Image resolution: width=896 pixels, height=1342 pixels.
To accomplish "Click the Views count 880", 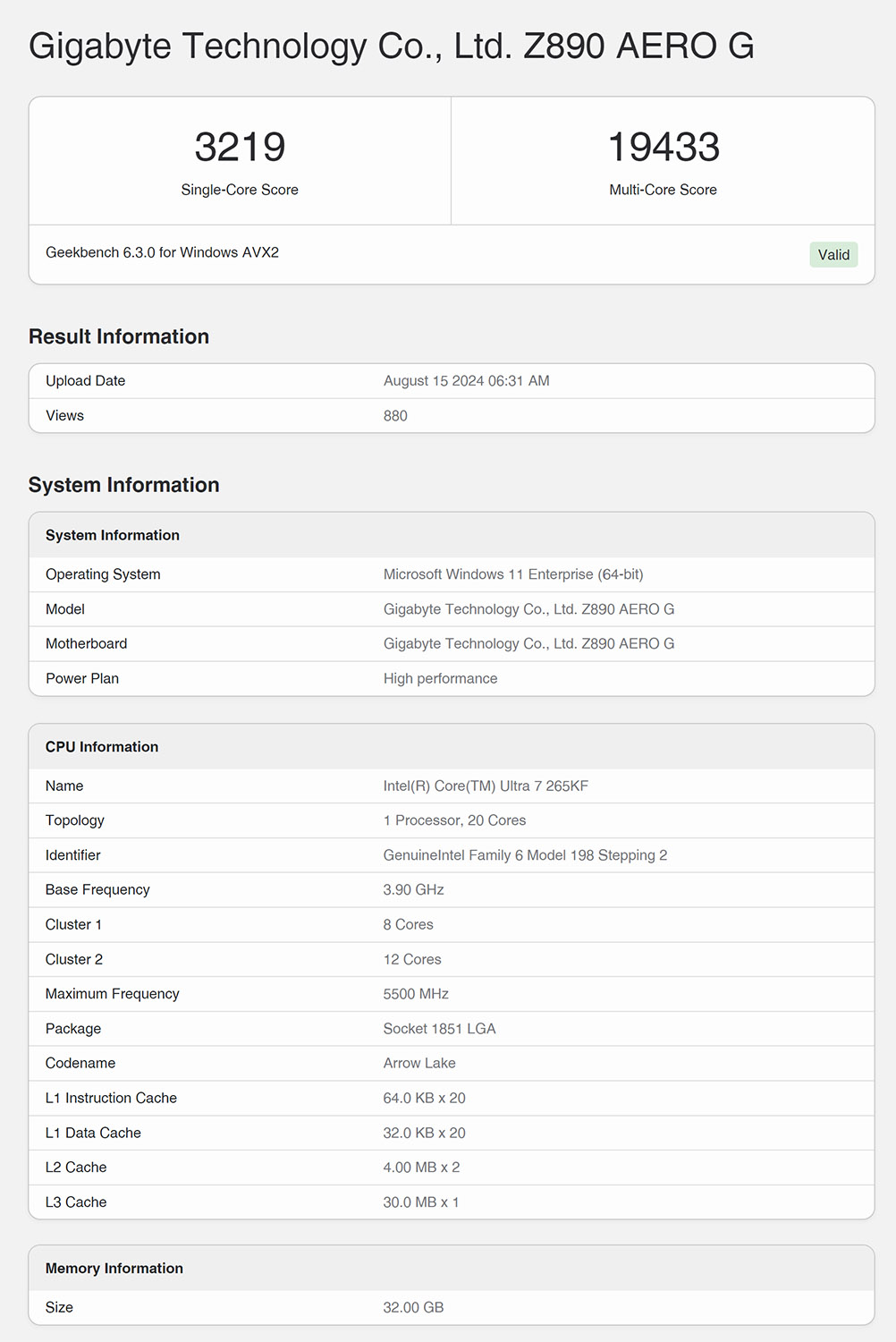I will pos(395,416).
